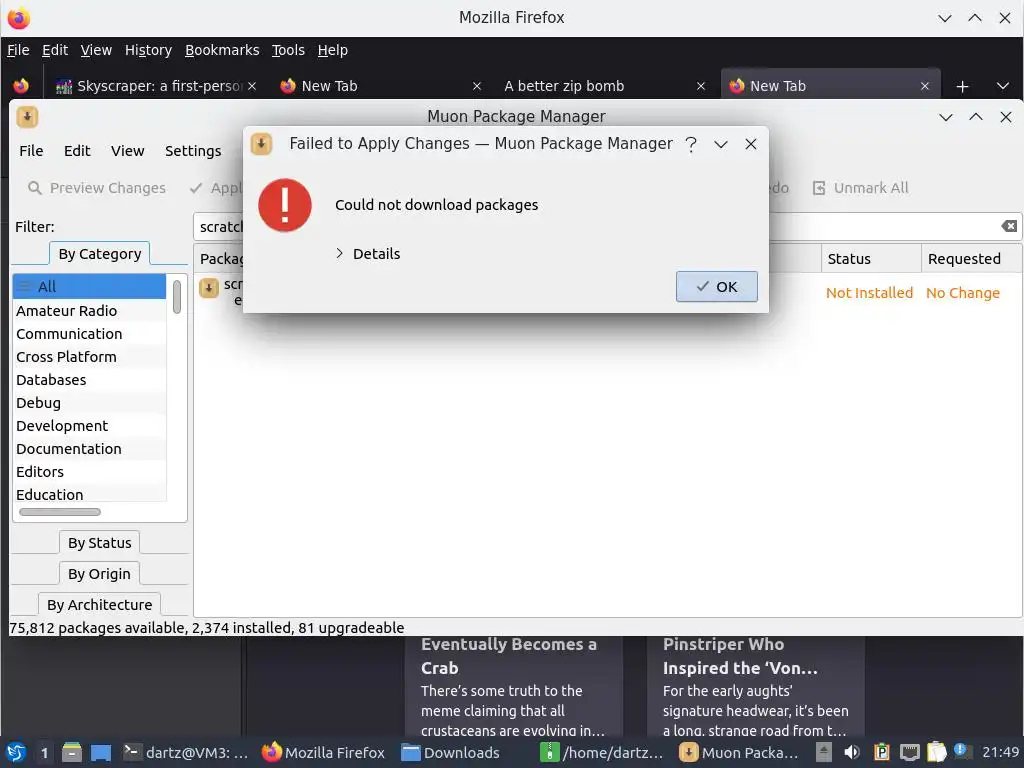Click the red error exclamation icon
Viewport: 1024px width, 768px height.
(x=285, y=205)
